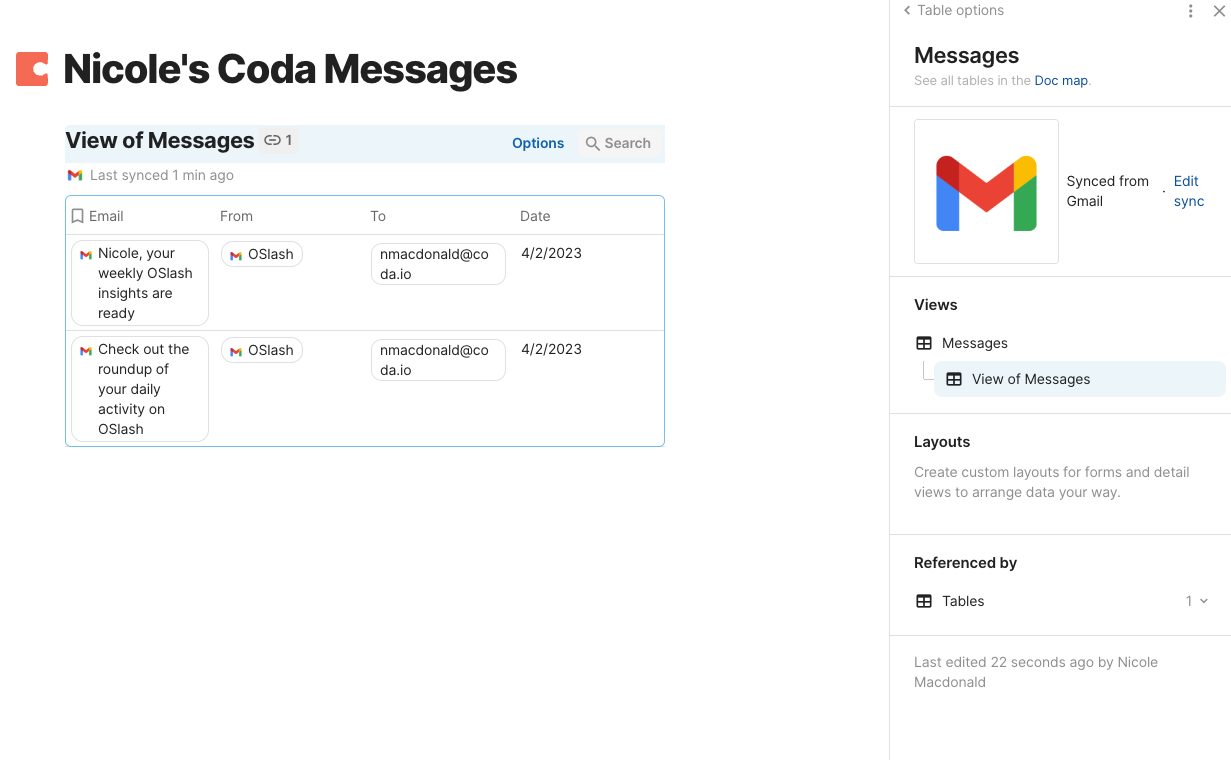Click the table icon beside the Messages view

(x=924, y=343)
